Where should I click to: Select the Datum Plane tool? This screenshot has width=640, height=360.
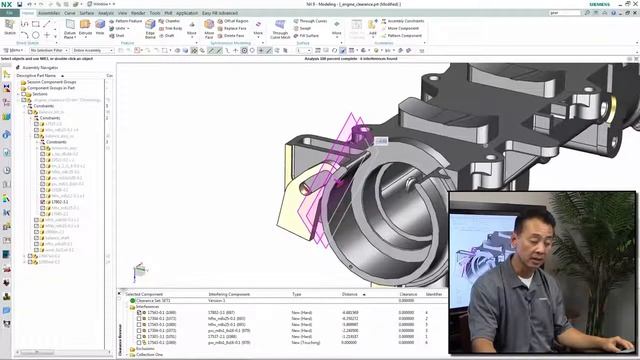click(x=70, y=29)
